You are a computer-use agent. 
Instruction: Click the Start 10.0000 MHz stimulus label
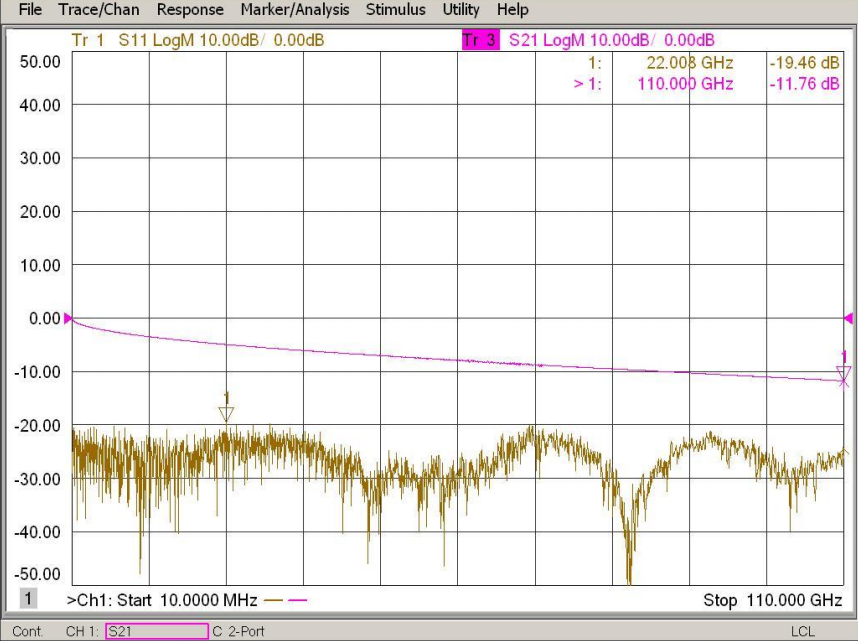162,600
